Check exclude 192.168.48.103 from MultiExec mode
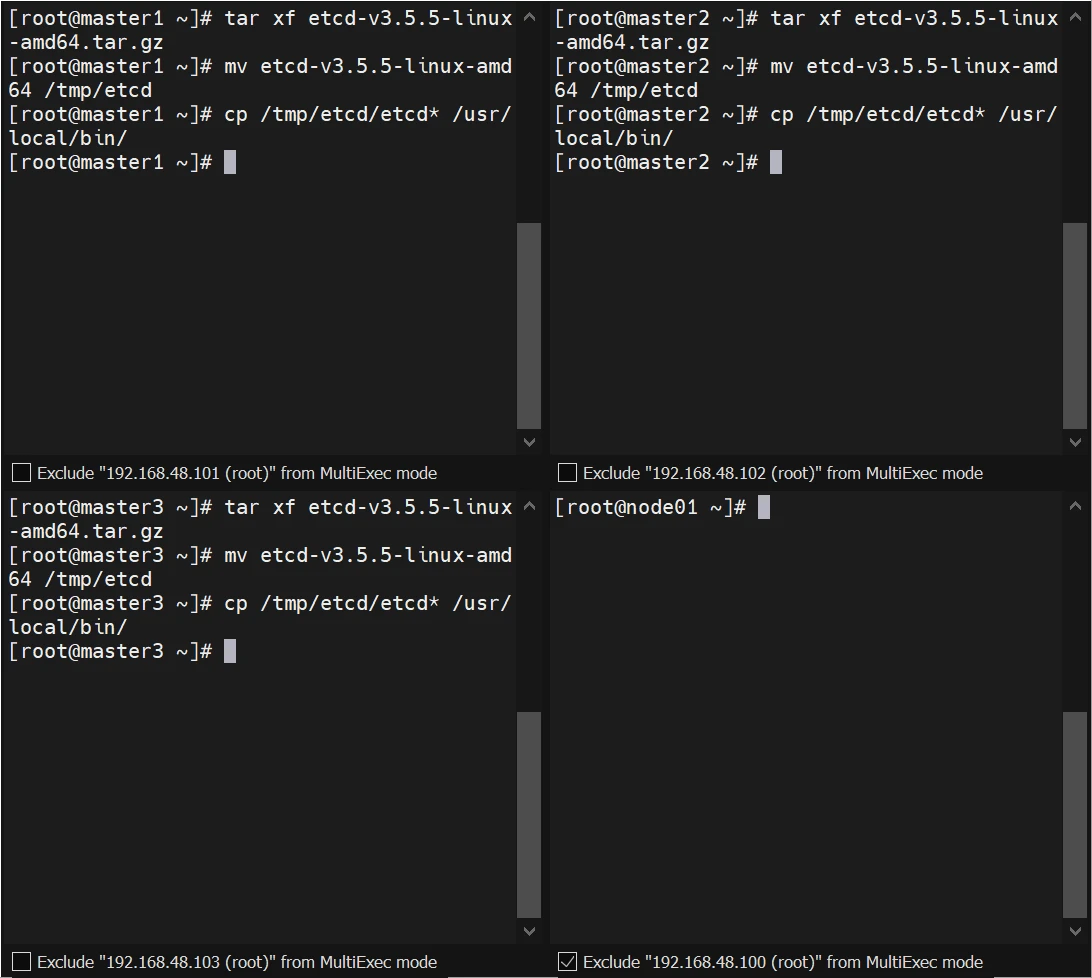Image resolution: width=1092 pixels, height=978 pixels. click(21, 962)
